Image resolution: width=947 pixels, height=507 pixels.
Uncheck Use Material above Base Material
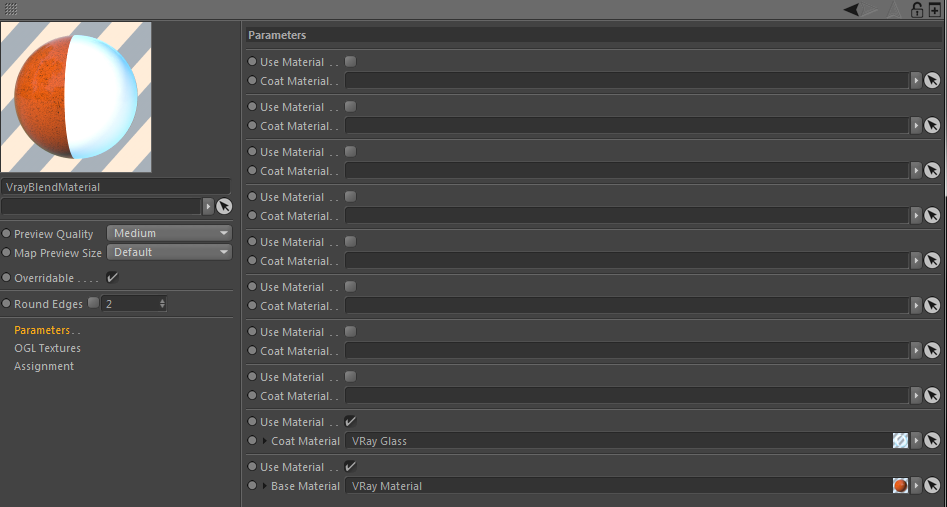pyautogui.click(x=350, y=467)
